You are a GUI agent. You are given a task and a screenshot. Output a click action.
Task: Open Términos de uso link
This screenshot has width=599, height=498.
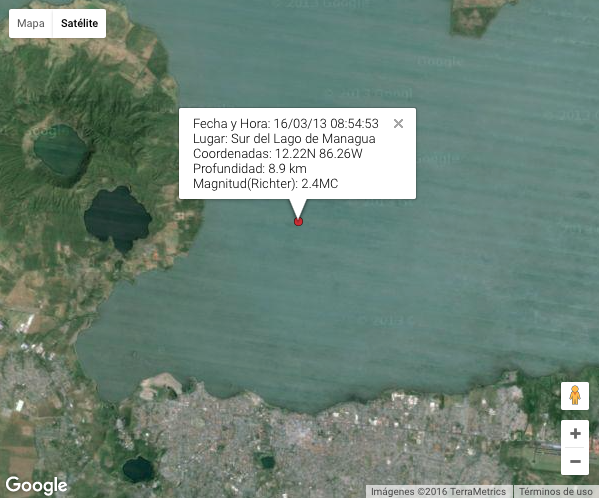pyautogui.click(x=555, y=492)
